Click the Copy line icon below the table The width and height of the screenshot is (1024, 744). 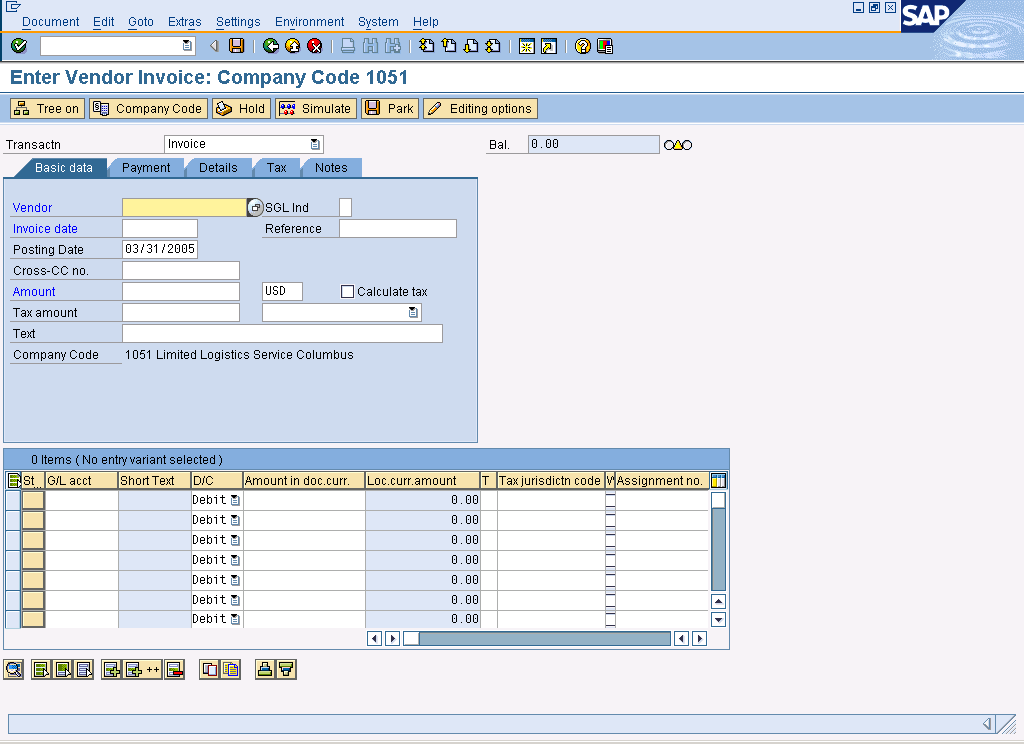[x=209, y=670]
